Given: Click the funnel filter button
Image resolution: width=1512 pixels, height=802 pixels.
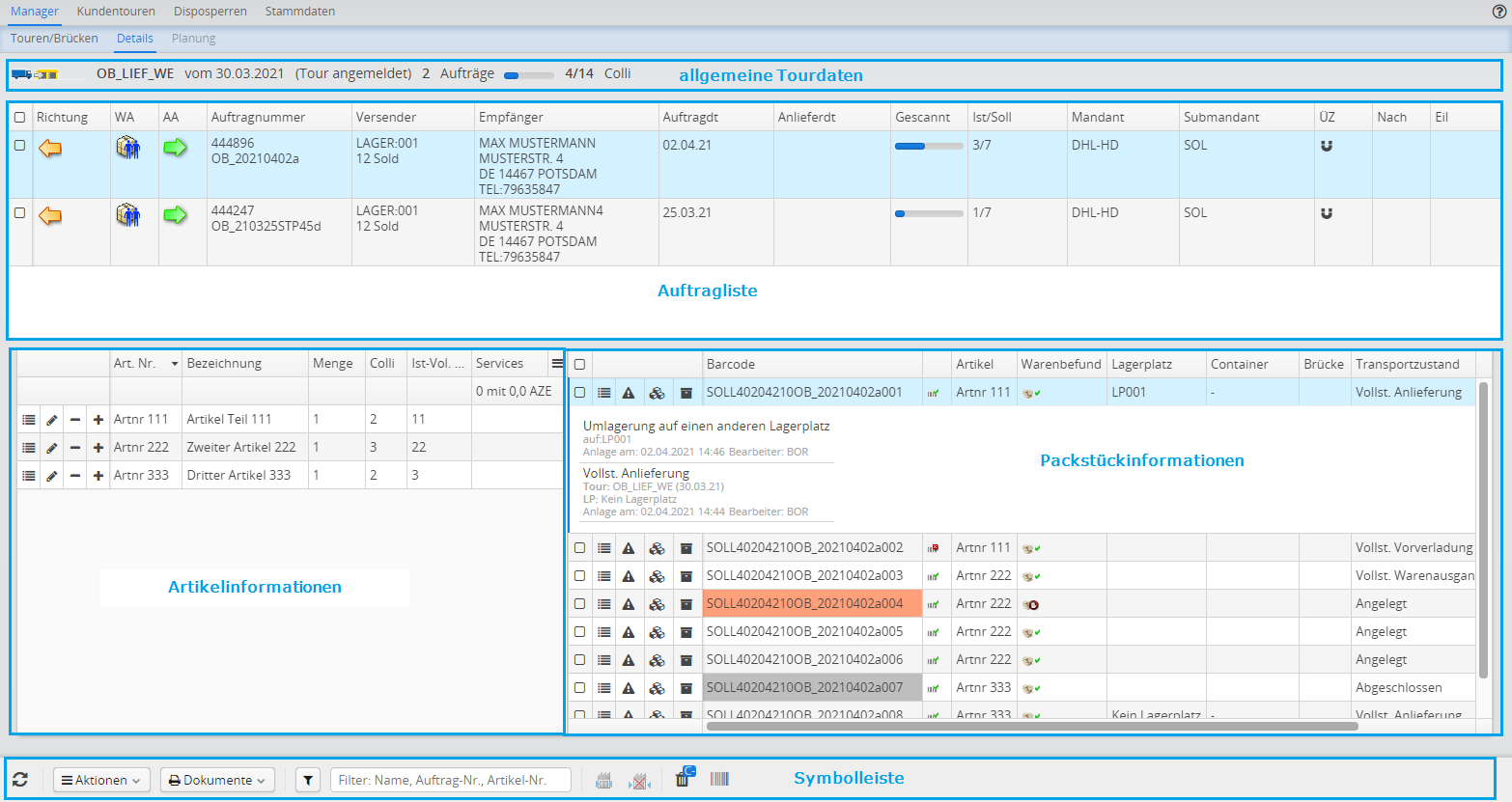Looking at the screenshot, I should click(308, 780).
